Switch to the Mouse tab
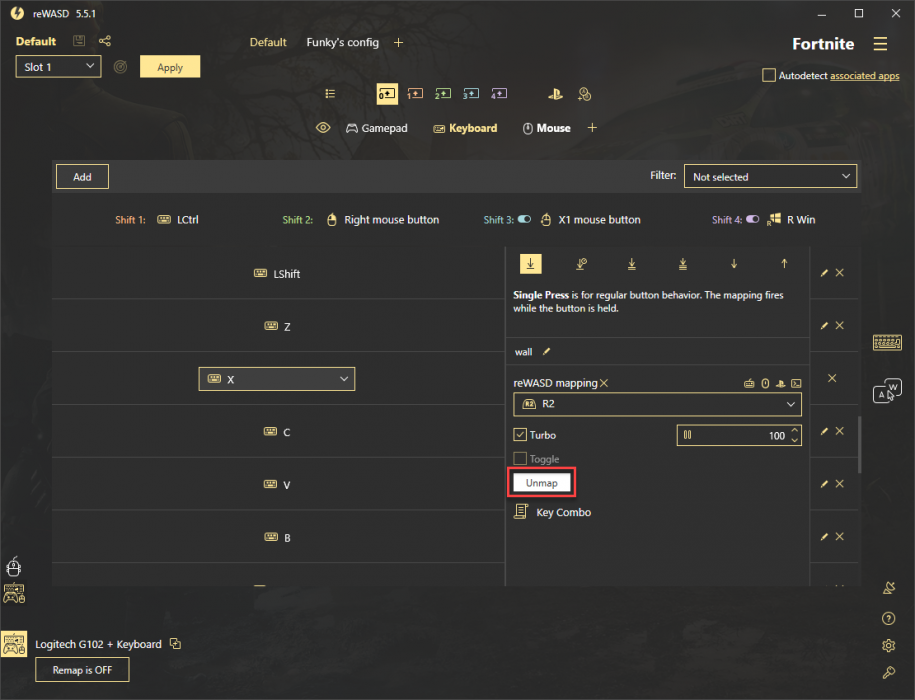 point(546,128)
